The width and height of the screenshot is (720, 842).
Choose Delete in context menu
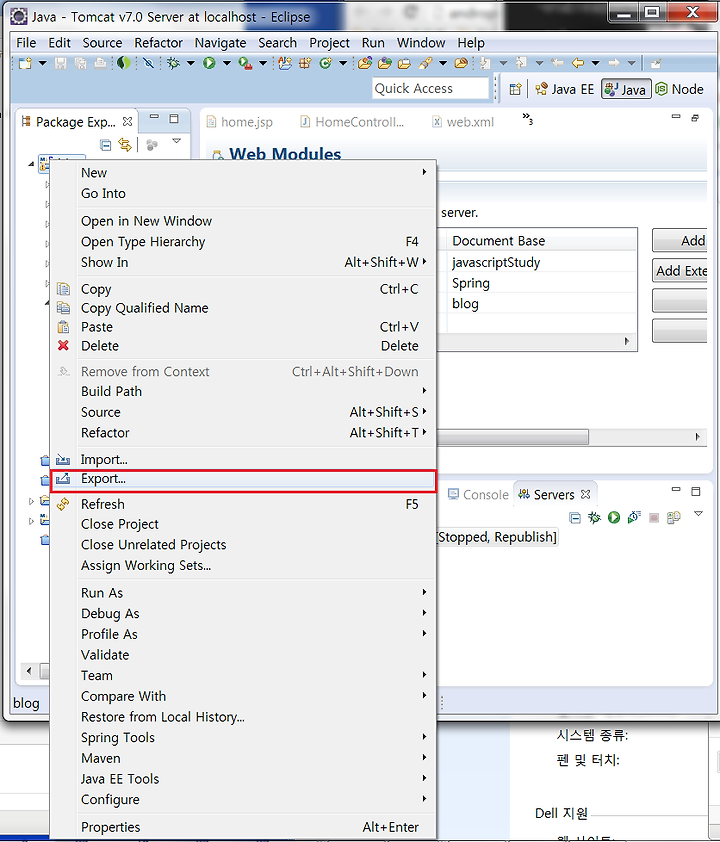243,346
